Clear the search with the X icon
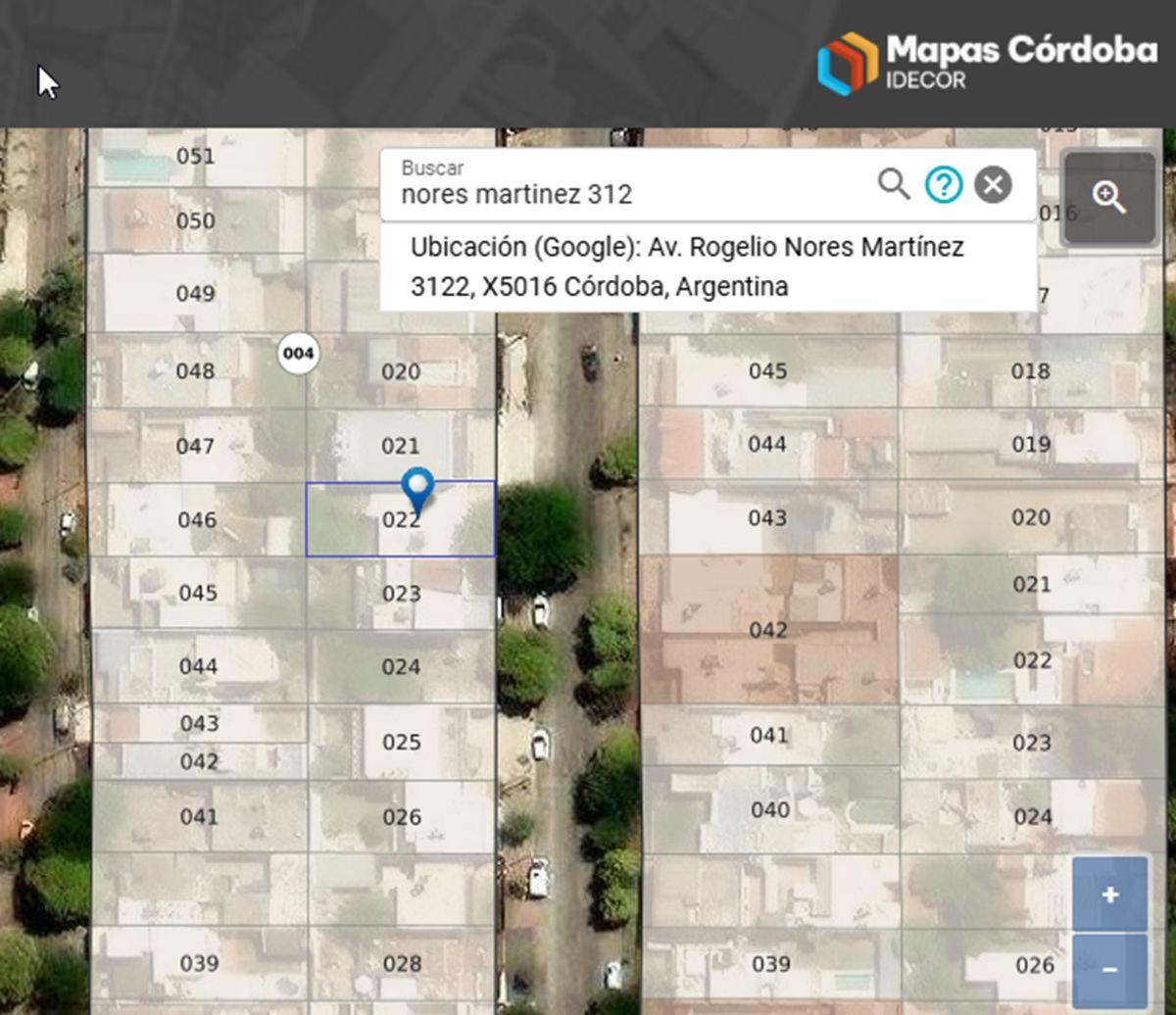Screen dimensions: 1176x1015 993,184
